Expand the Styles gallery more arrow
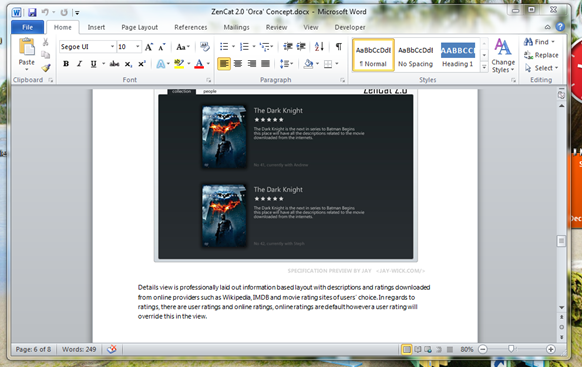The image size is (582, 367). 484,67
